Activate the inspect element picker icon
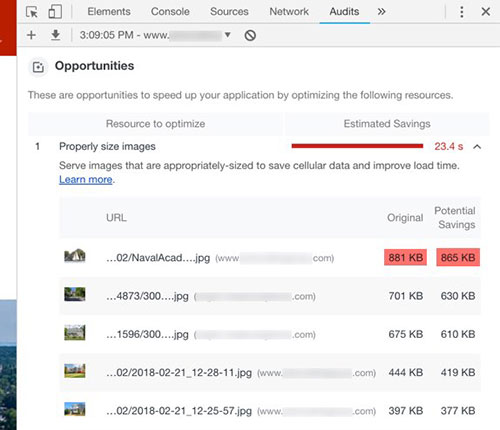 [32, 12]
